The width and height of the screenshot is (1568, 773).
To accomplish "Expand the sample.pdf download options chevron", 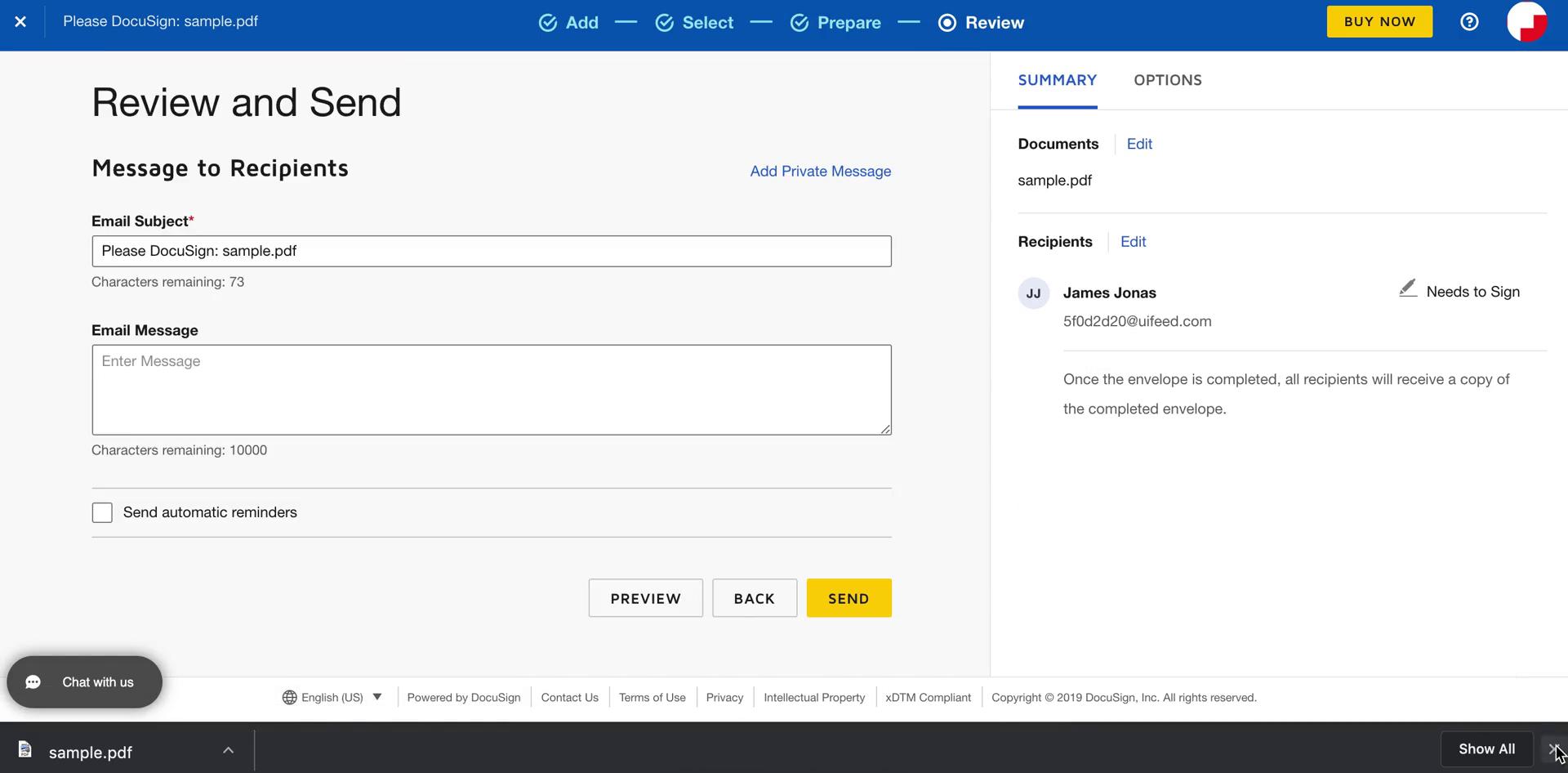I will tap(229, 750).
